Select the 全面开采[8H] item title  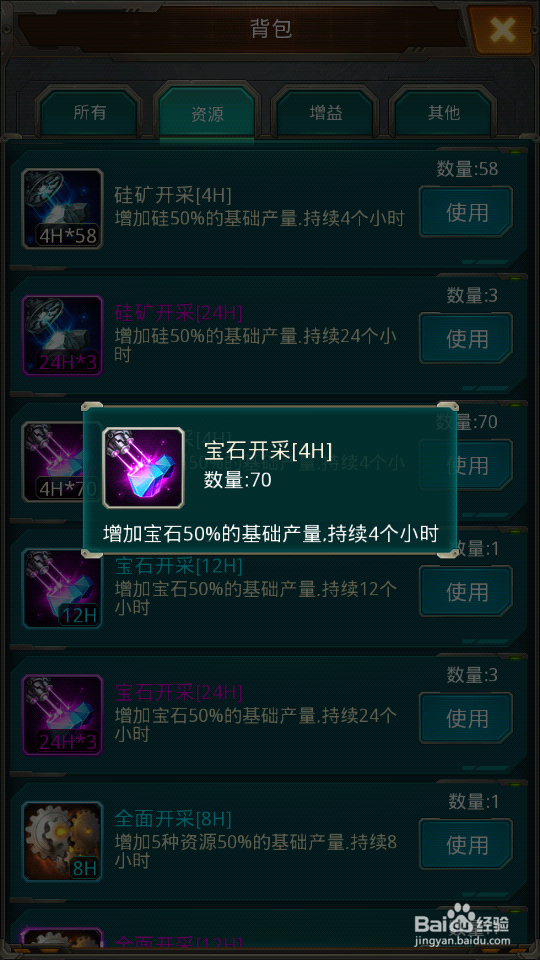tap(173, 817)
